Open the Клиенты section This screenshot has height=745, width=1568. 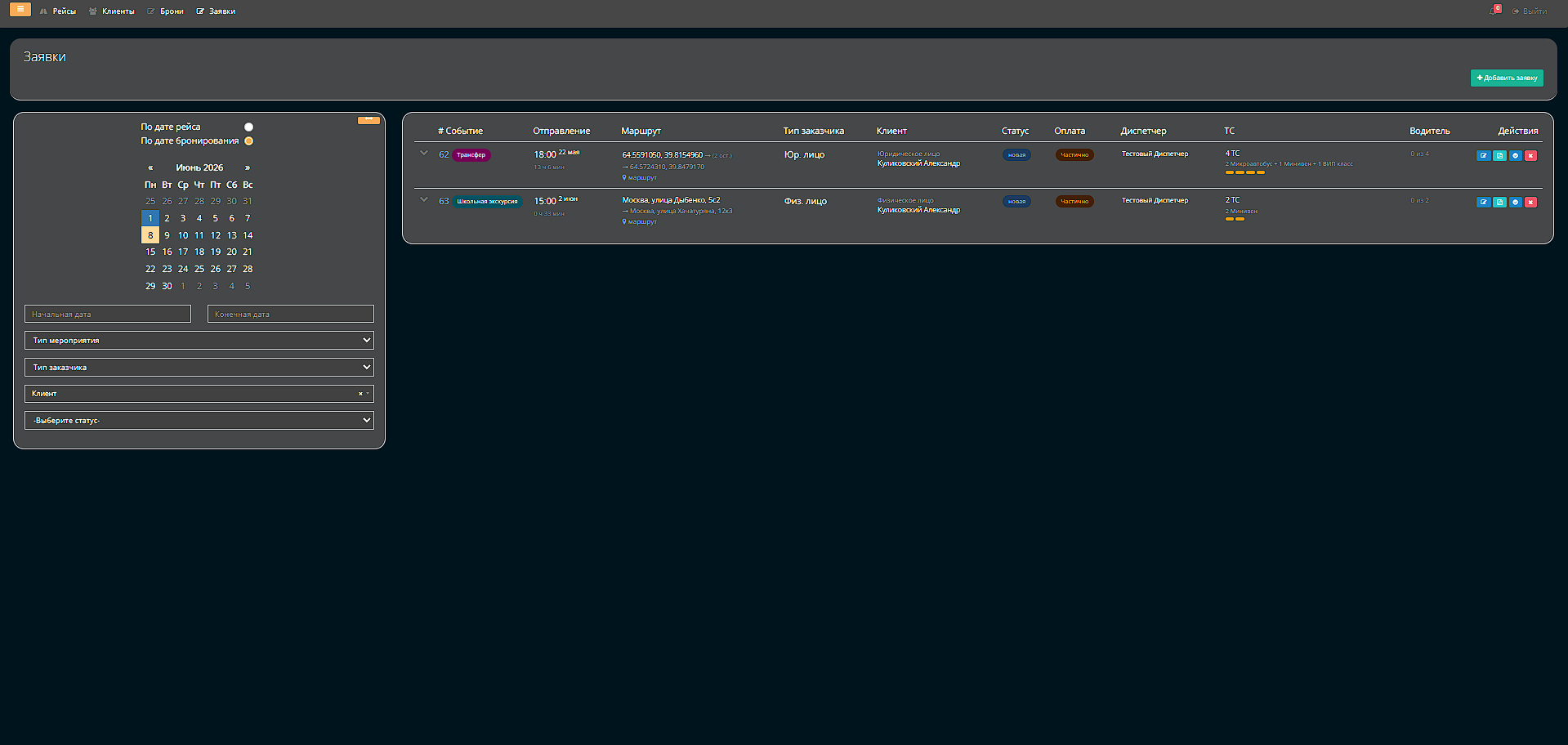click(112, 11)
